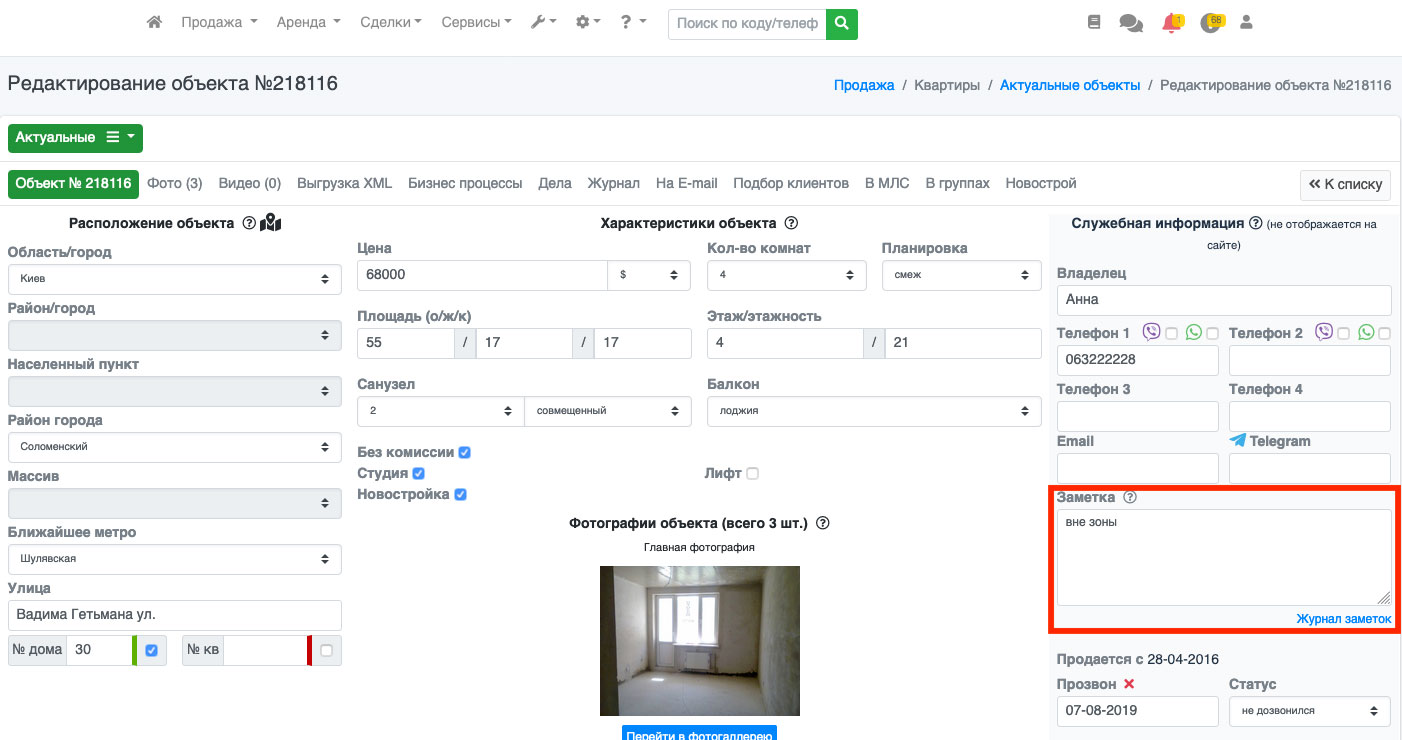1402x740 pixels.
Task: Open the wrench tools menu
Action: click(x=543, y=22)
